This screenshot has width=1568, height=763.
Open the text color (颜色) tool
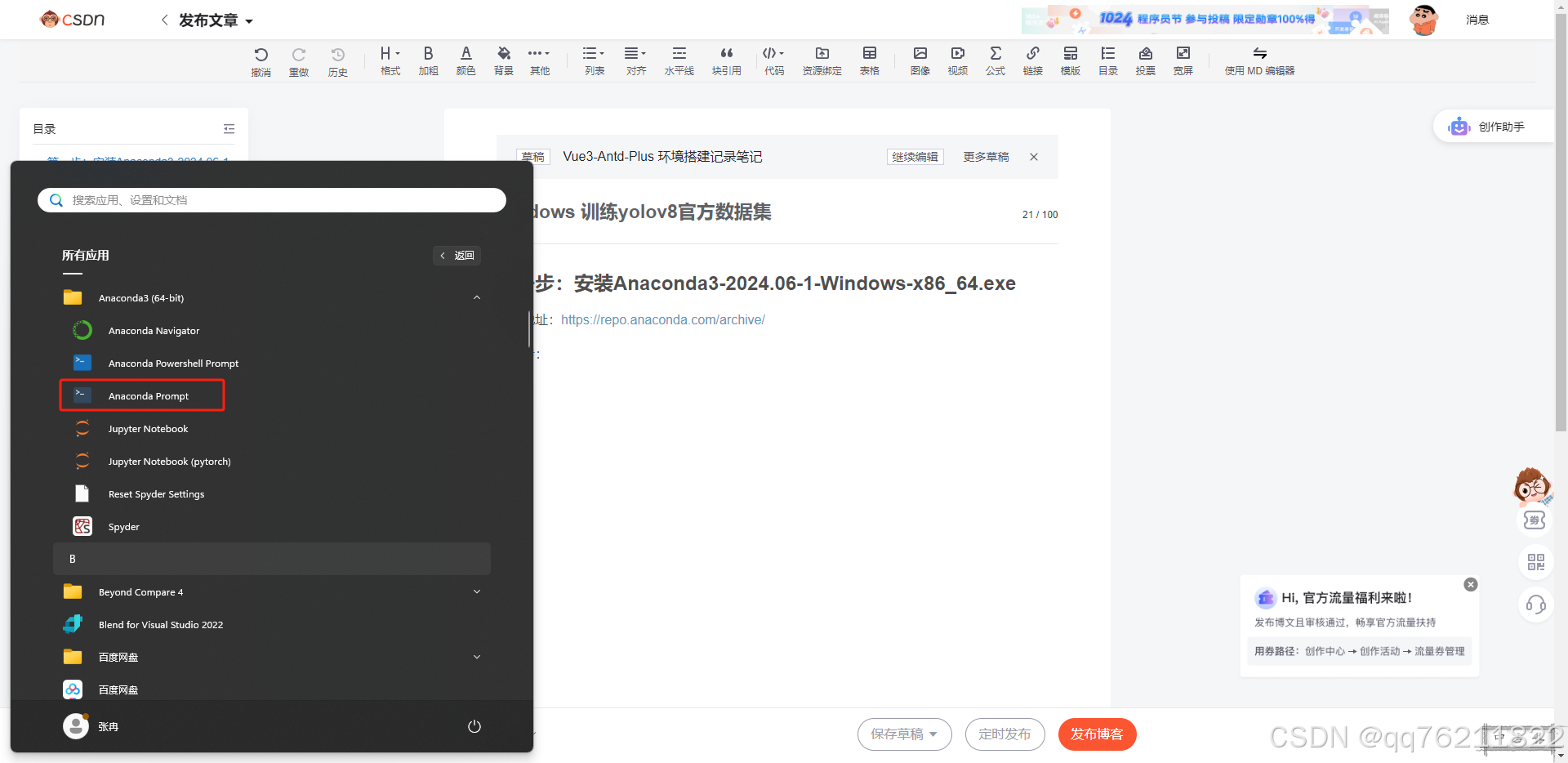pos(465,60)
